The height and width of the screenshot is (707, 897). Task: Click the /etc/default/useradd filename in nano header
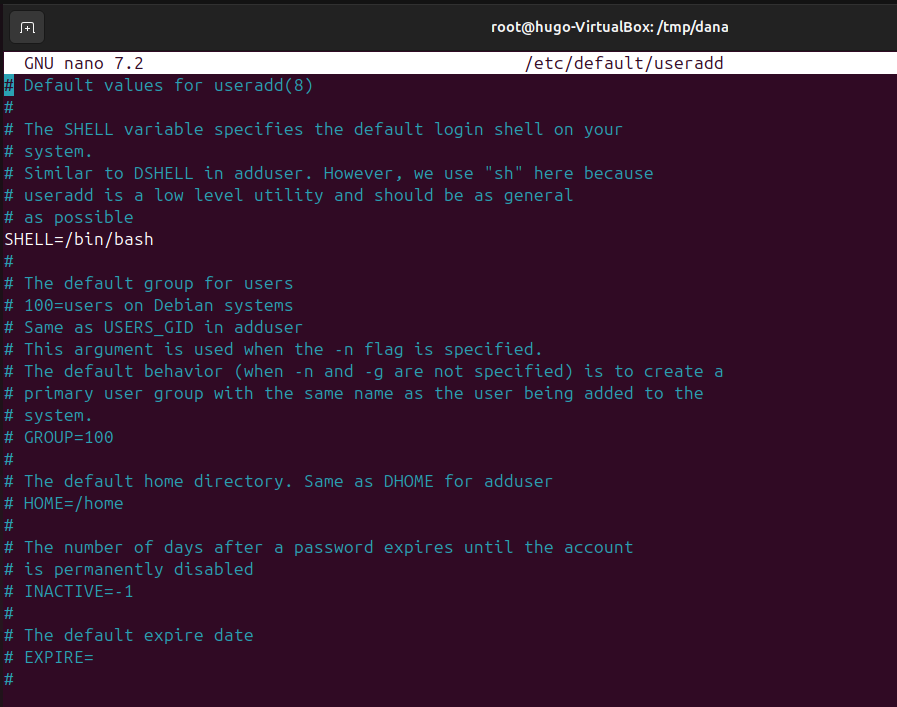[624, 63]
